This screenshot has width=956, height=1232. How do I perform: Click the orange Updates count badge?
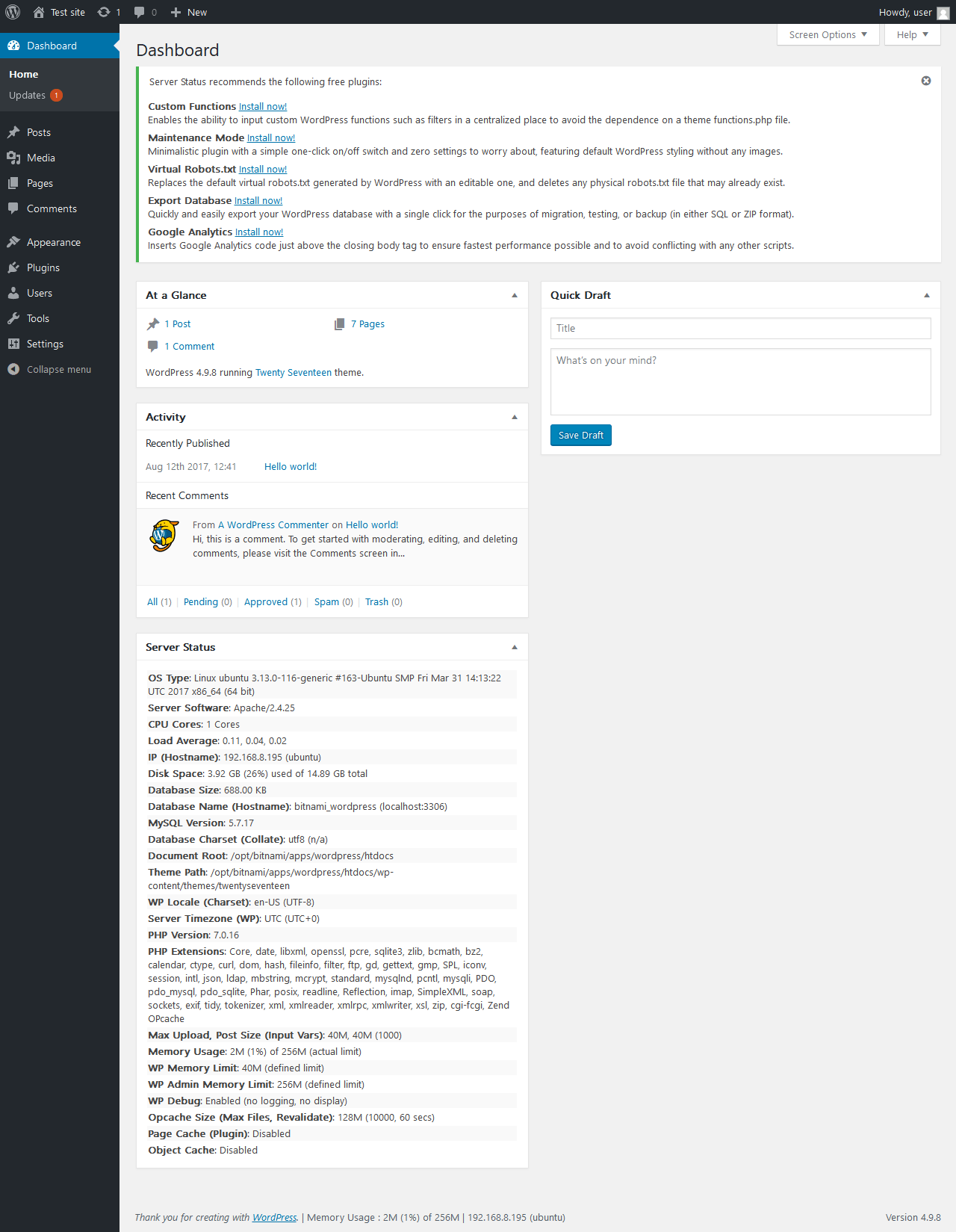pyautogui.click(x=56, y=96)
